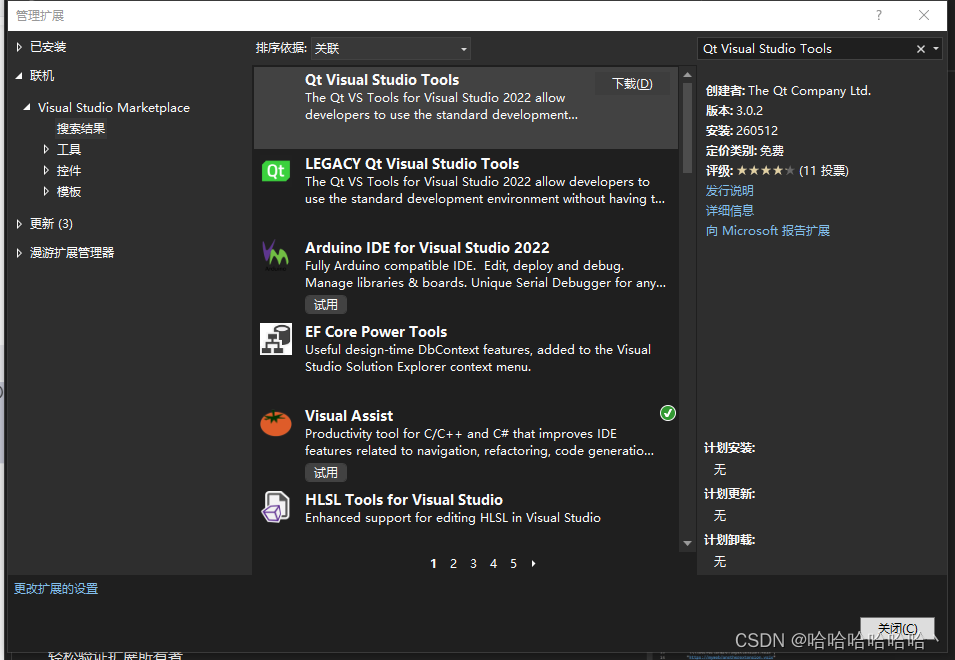The image size is (955, 660).
Task: Select HLSL Tools for Visual Studio title
Action: click(x=404, y=500)
